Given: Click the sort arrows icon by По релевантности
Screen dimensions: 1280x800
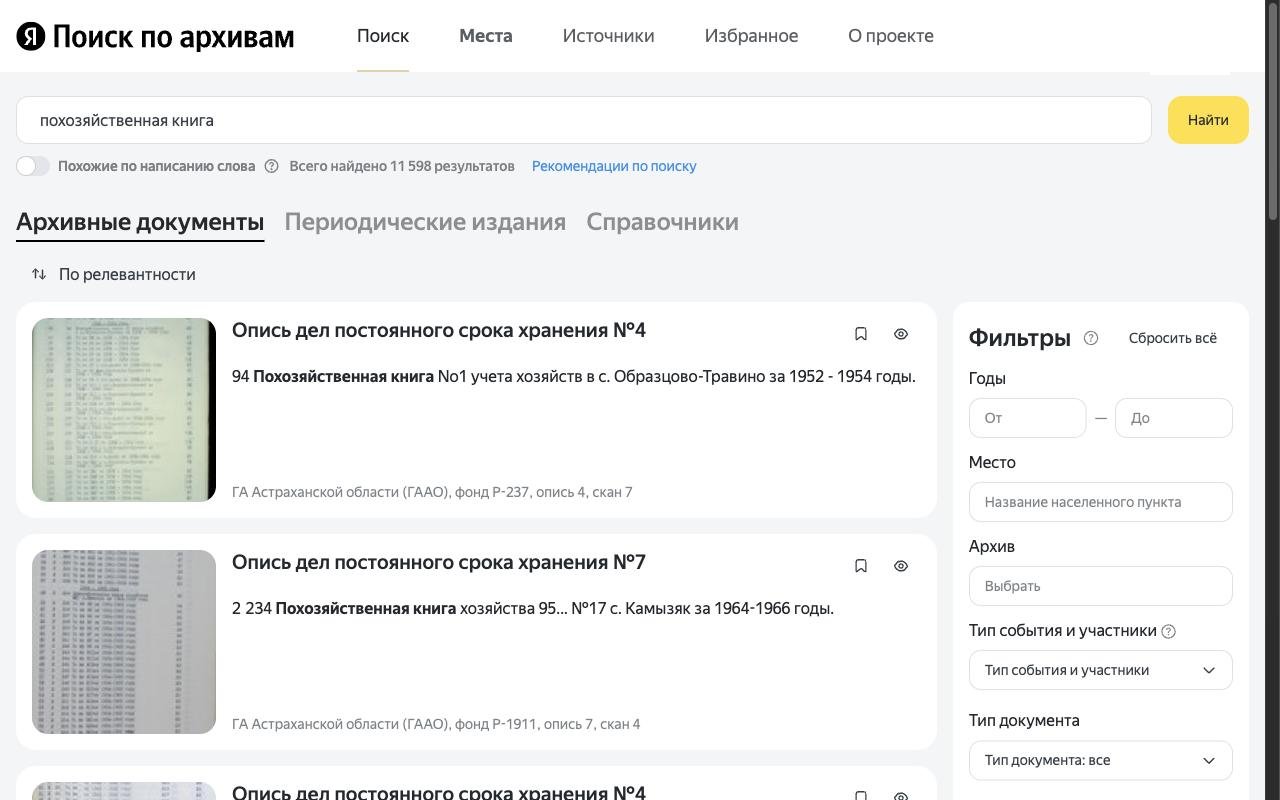Looking at the screenshot, I should [39, 274].
